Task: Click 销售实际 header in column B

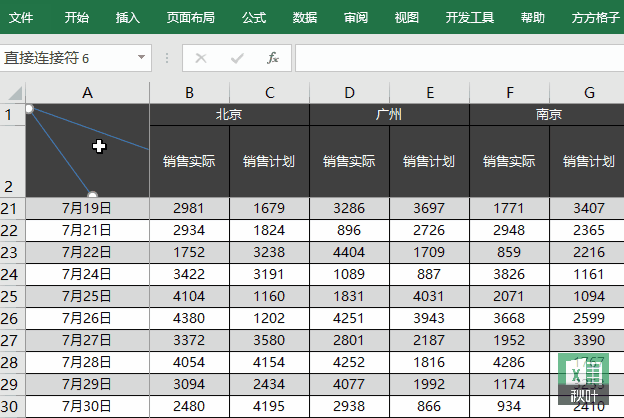Action: (x=189, y=161)
